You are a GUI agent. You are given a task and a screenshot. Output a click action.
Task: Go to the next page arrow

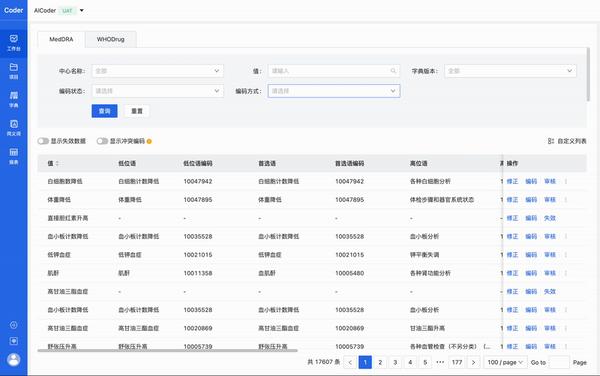(x=473, y=362)
